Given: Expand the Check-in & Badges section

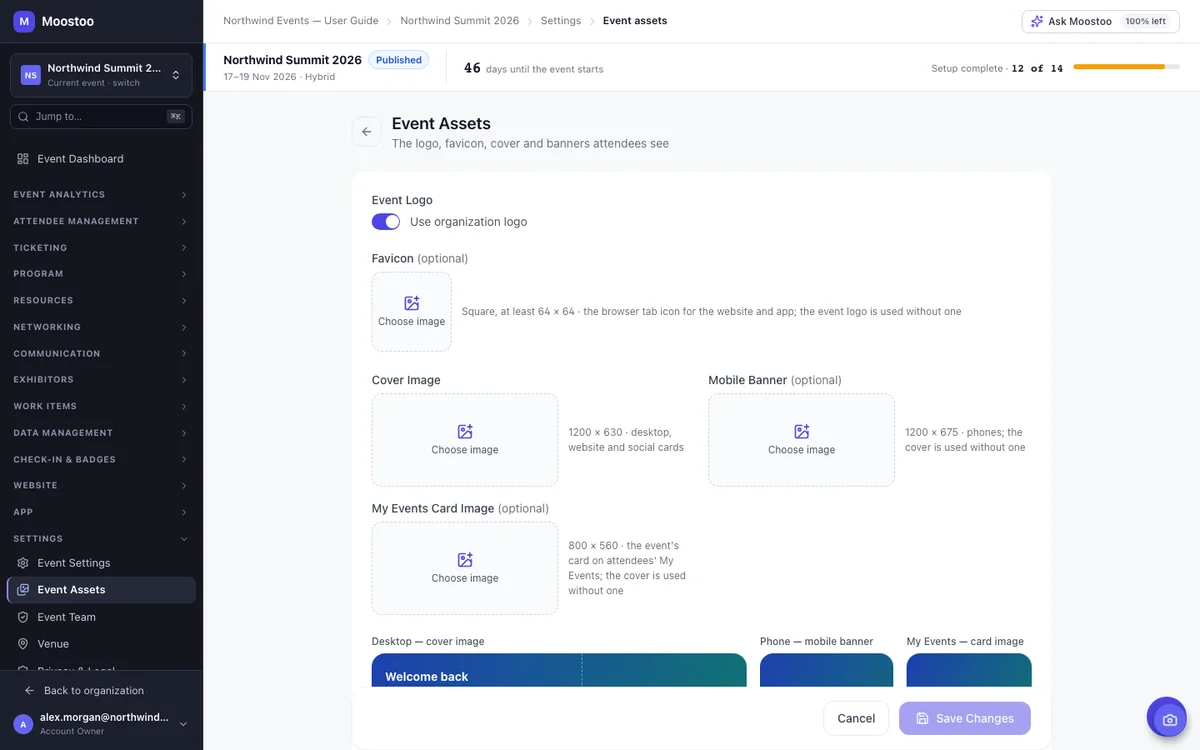Looking at the screenshot, I should 101,460.
